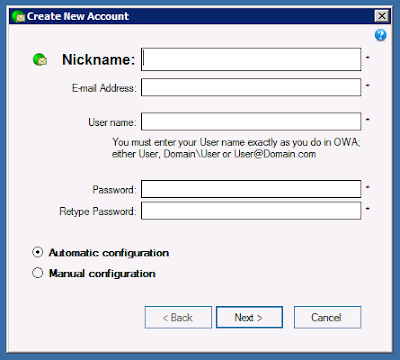Cancel the account creation
400x360 pixels.
(327, 317)
